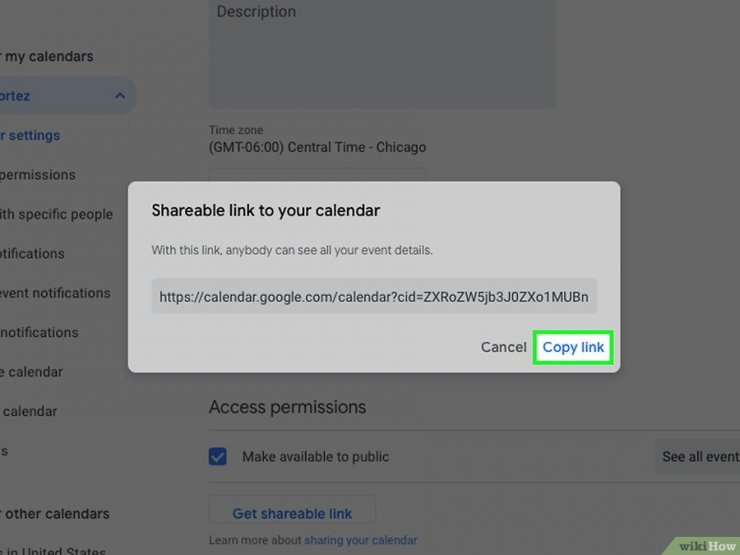Cancel the shareable link dialog
Screen dimensions: 740x555
point(503,347)
